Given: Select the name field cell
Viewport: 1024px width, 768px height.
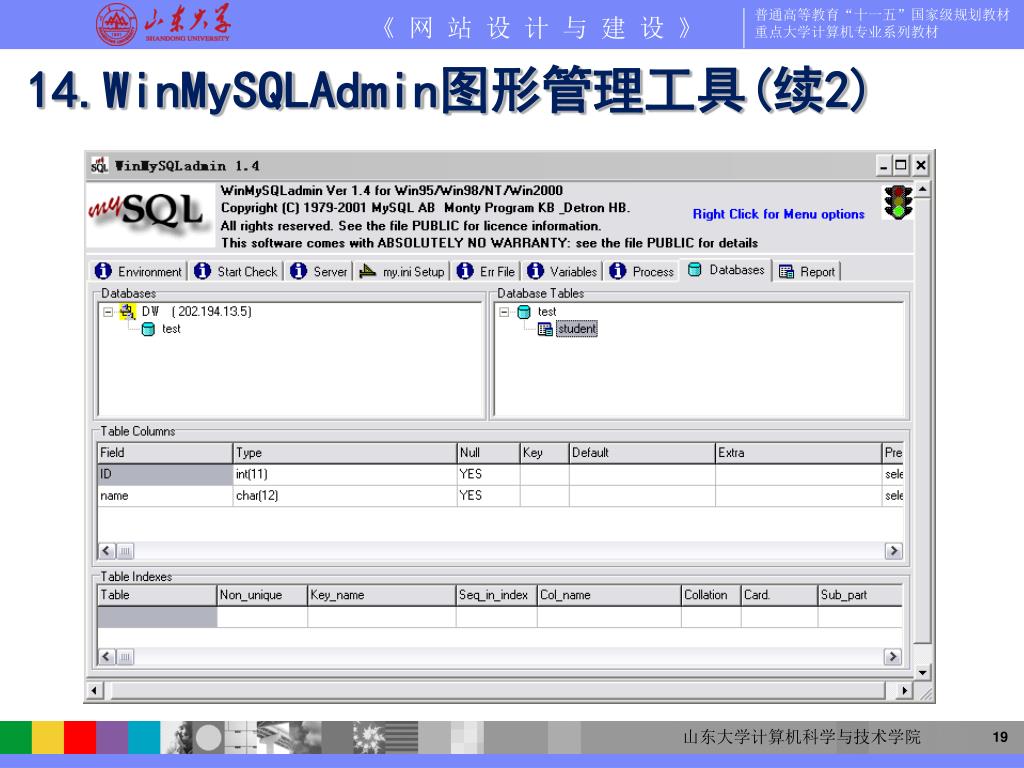Looking at the screenshot, I should coord(165,496).
